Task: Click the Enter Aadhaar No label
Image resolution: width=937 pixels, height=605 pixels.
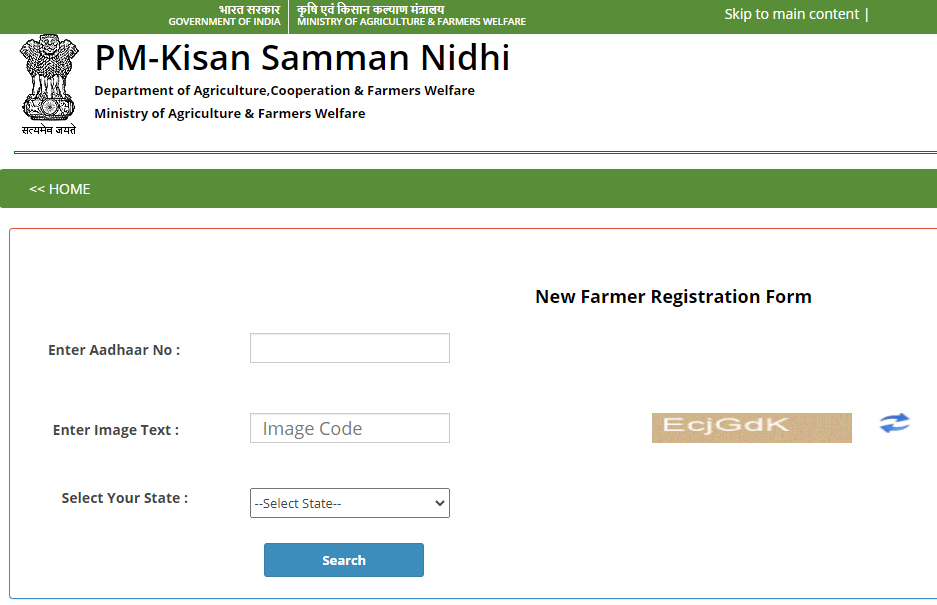Action: (x=114, y=350)
